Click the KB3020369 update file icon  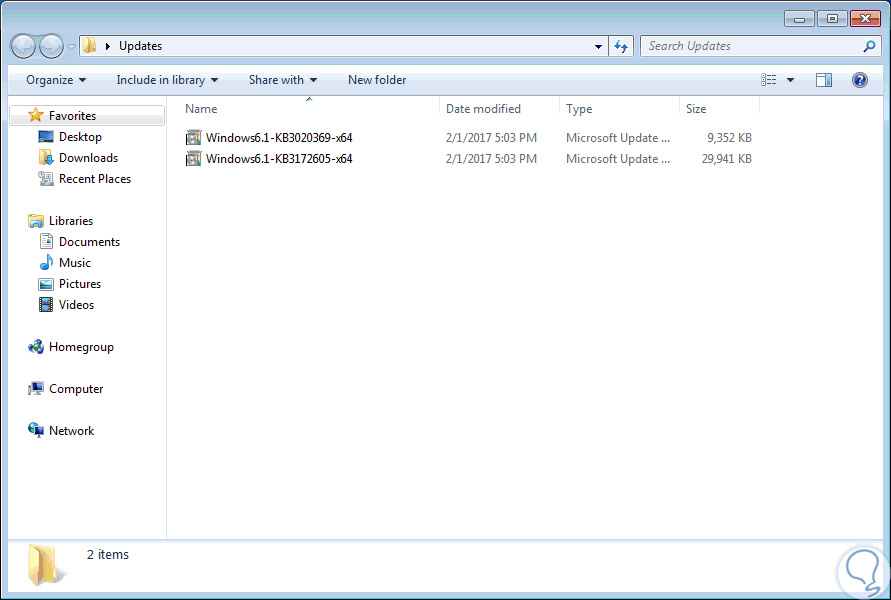pyautogui.click(x=193, y=138)
